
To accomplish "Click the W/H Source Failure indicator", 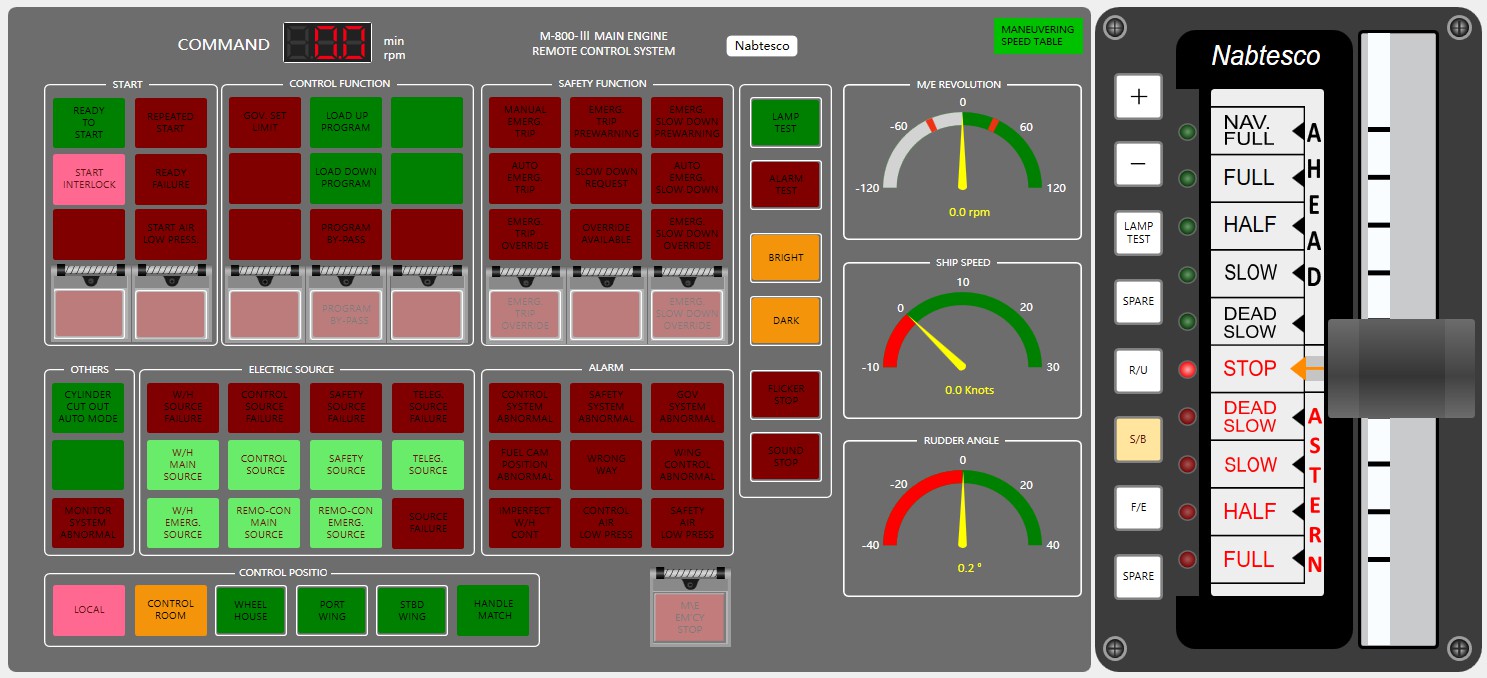I will (183, 407).
